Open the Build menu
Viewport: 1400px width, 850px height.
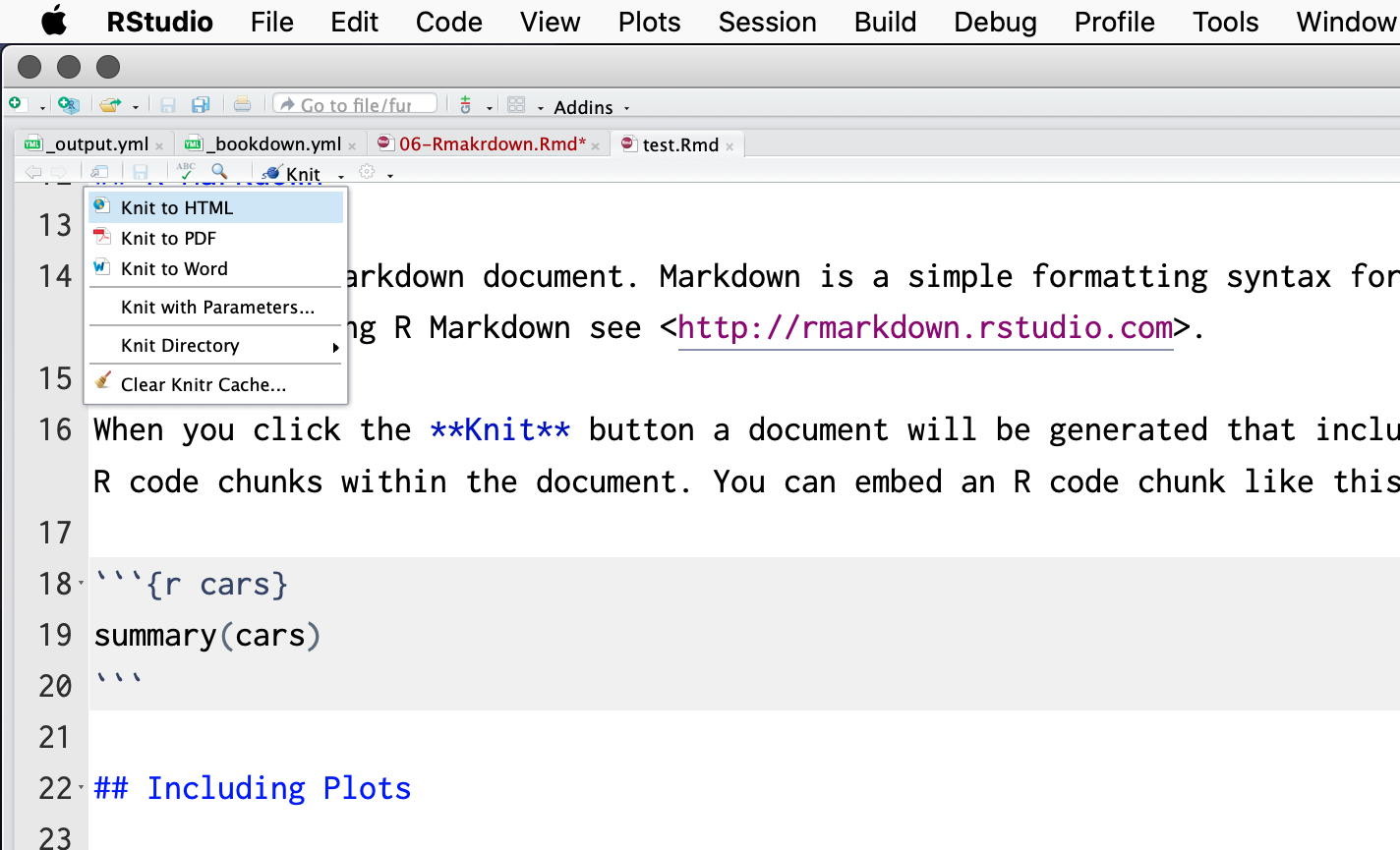(886, 22)
